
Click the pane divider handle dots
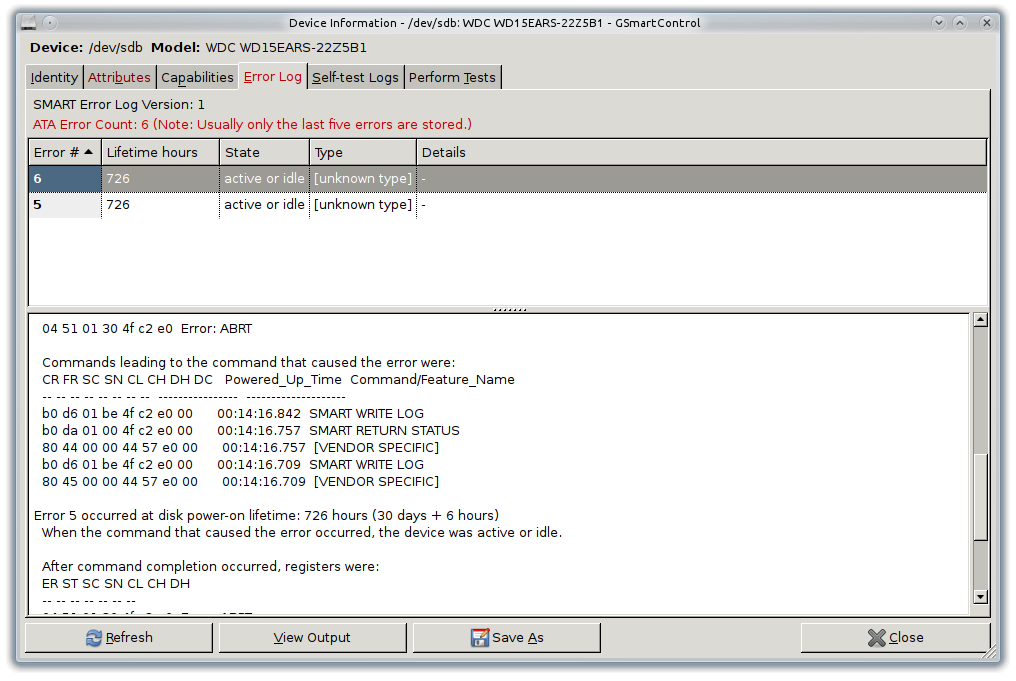coord(510,310)
